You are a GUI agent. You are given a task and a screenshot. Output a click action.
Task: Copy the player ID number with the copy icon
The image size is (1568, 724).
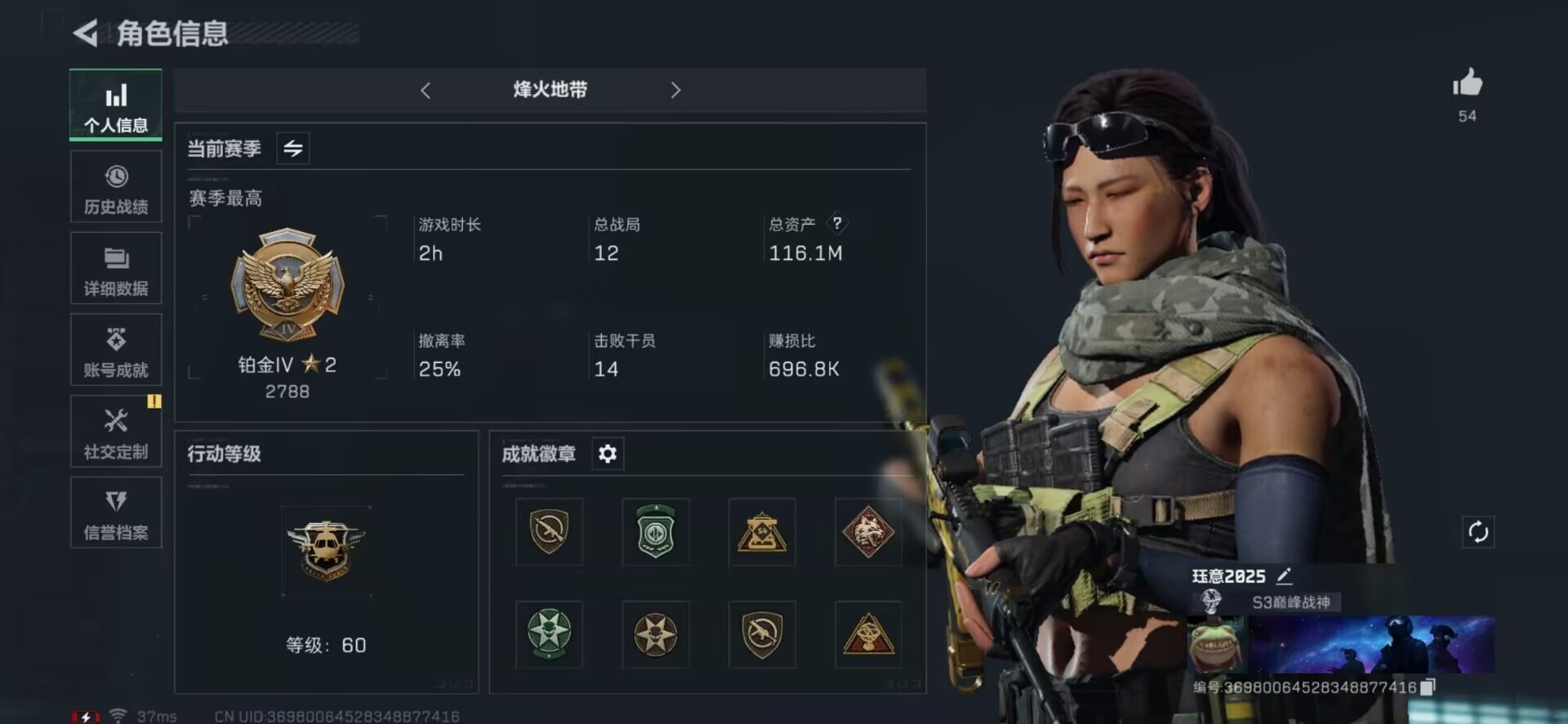(1427, 687)
